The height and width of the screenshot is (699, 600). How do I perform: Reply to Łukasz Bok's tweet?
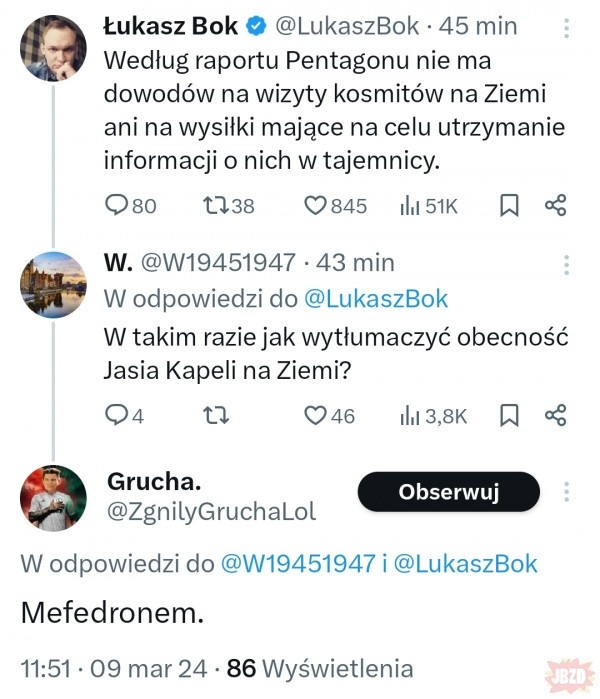click(x=117, y=206)
